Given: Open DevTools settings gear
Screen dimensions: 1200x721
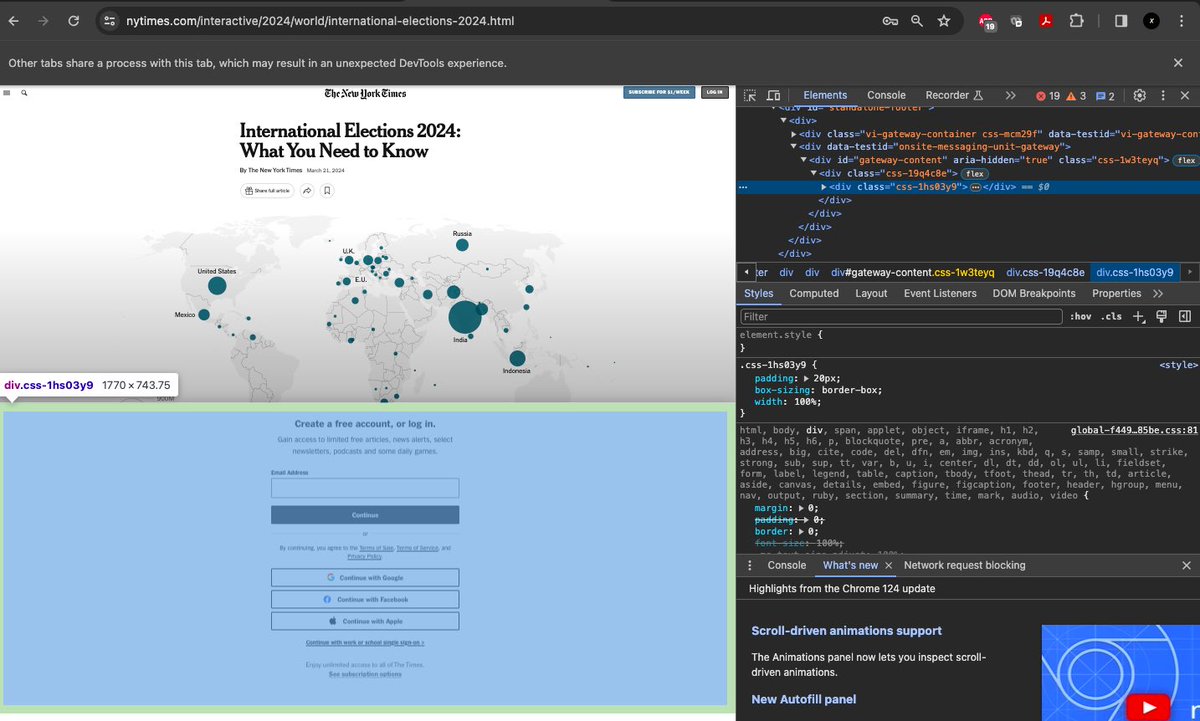Looking at the screenshot, I should click(1139, 95).
